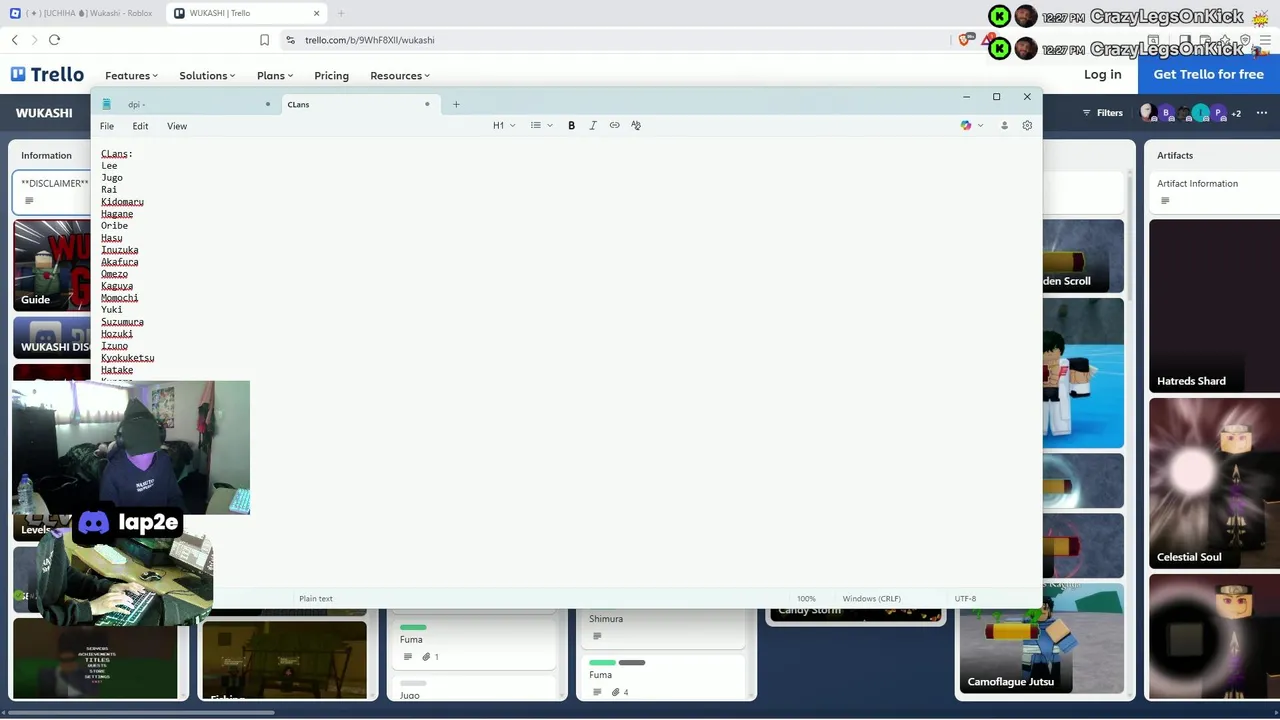Open the Pricing link on Trello
1280x720 pixels.
coord(332,76)
